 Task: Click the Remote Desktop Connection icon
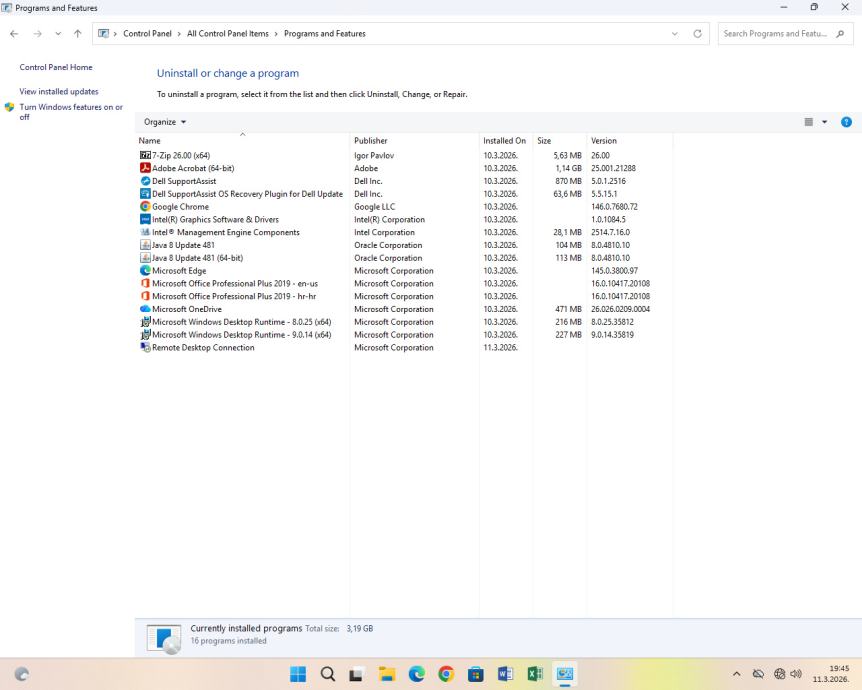[x=145, y=347]
